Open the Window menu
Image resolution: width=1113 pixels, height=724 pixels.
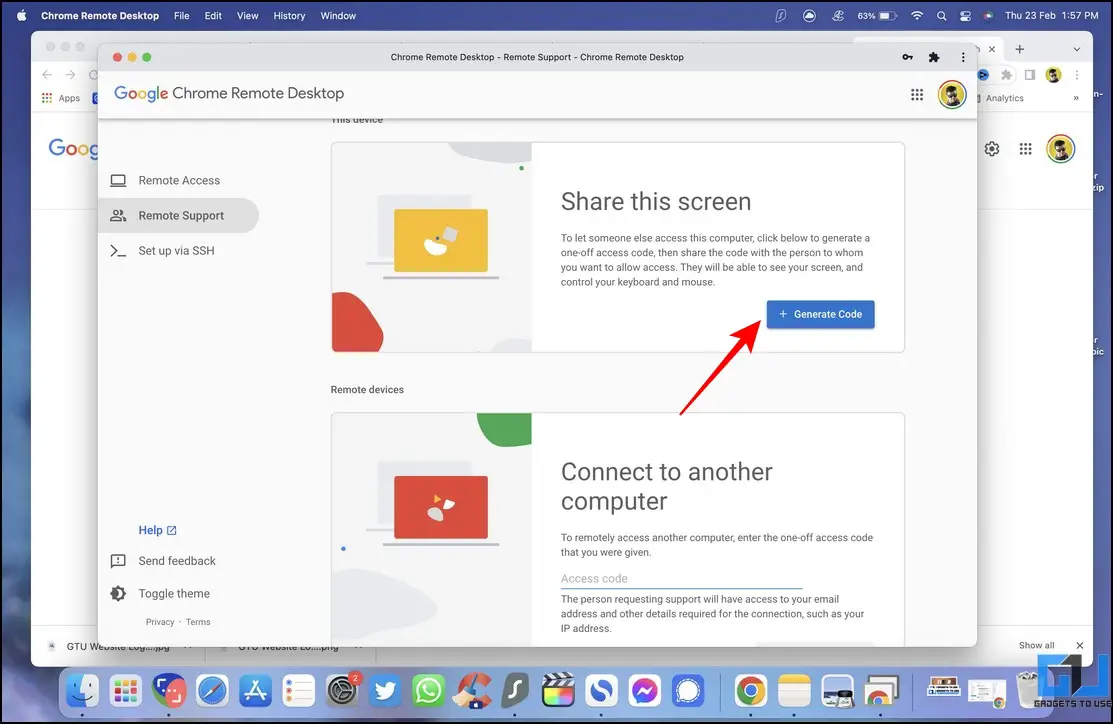pyautogui.click(x=338, y=16)
